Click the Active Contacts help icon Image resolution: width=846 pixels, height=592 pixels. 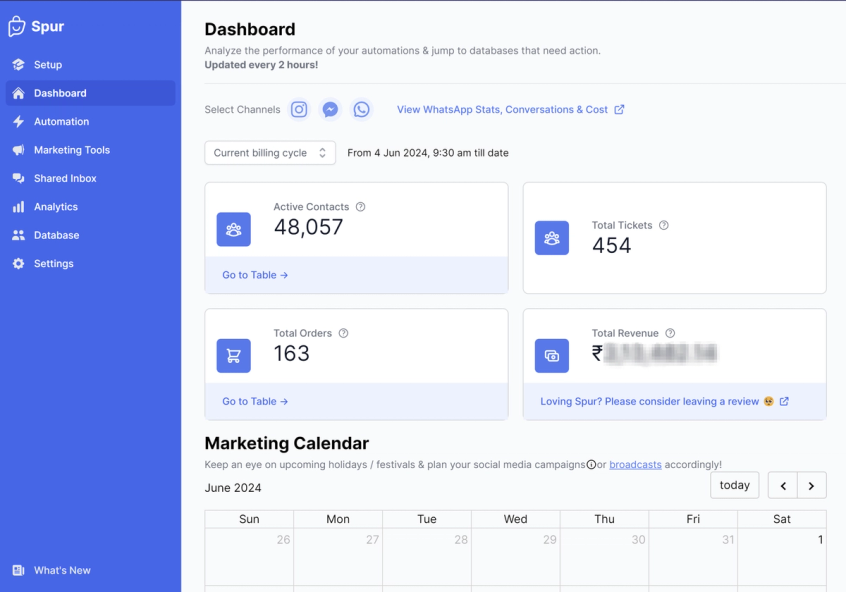(x=360, y=207)
